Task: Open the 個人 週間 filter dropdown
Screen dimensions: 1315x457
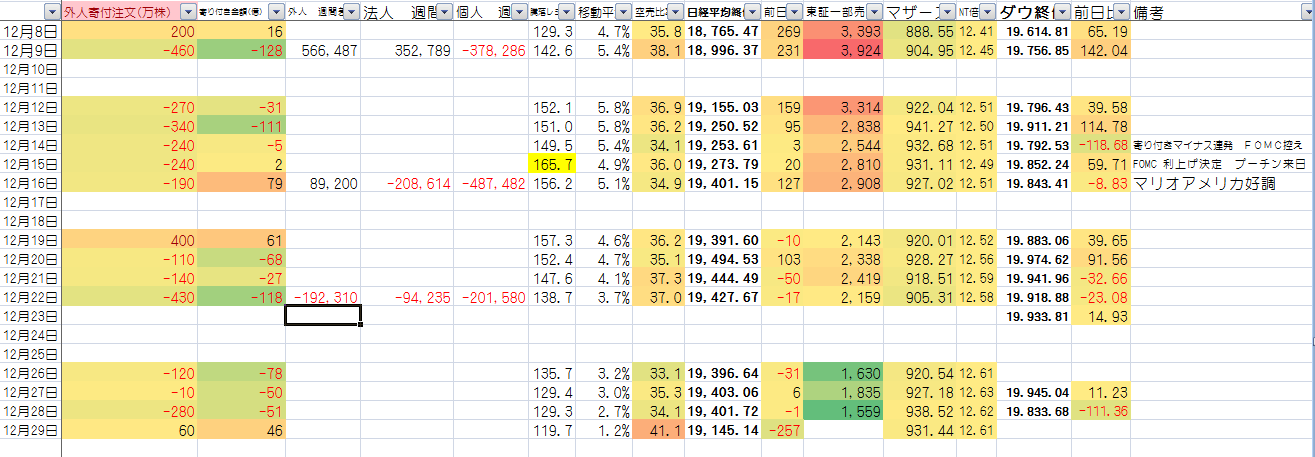Action: click(x=518, y=12)
